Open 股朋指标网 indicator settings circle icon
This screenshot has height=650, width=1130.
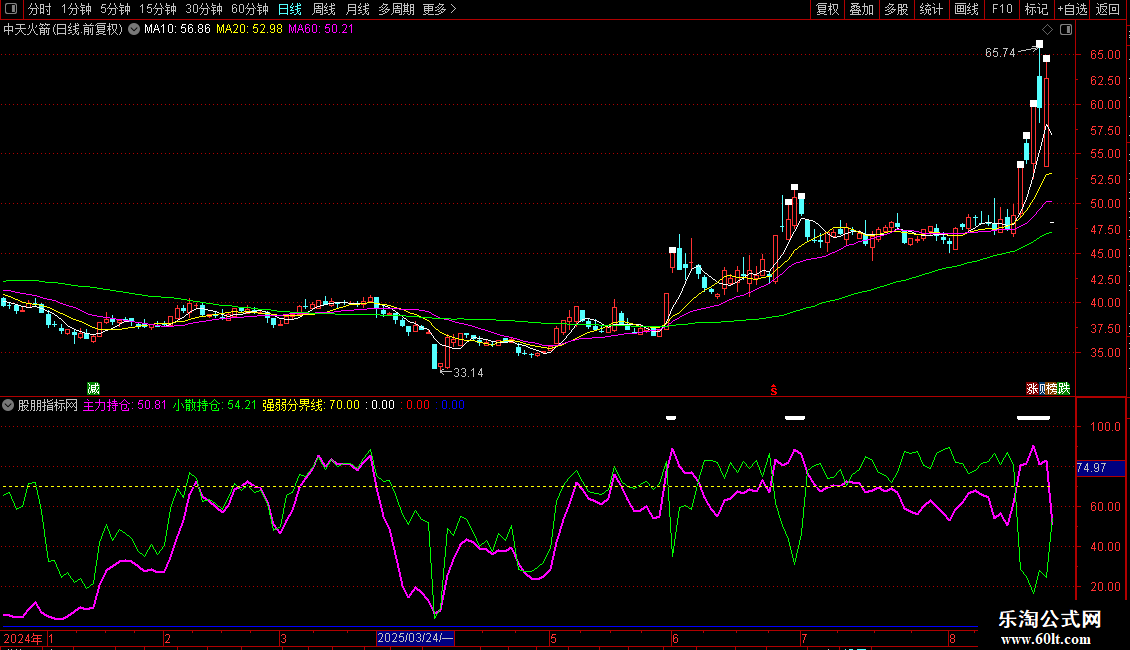(8, 405)
